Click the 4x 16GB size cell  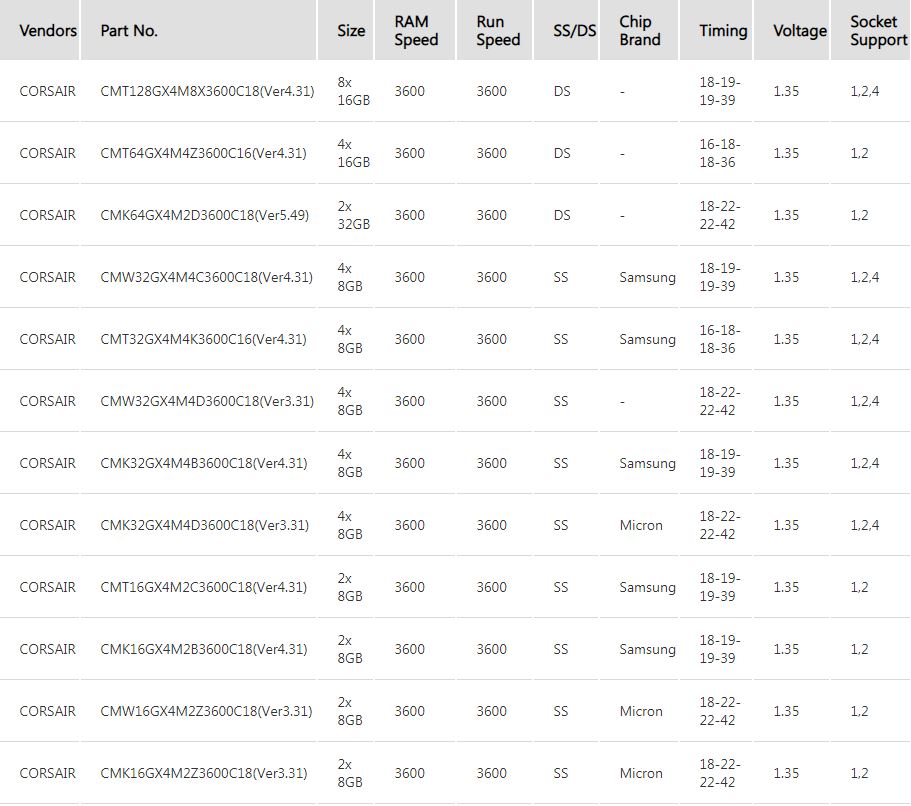353,153
